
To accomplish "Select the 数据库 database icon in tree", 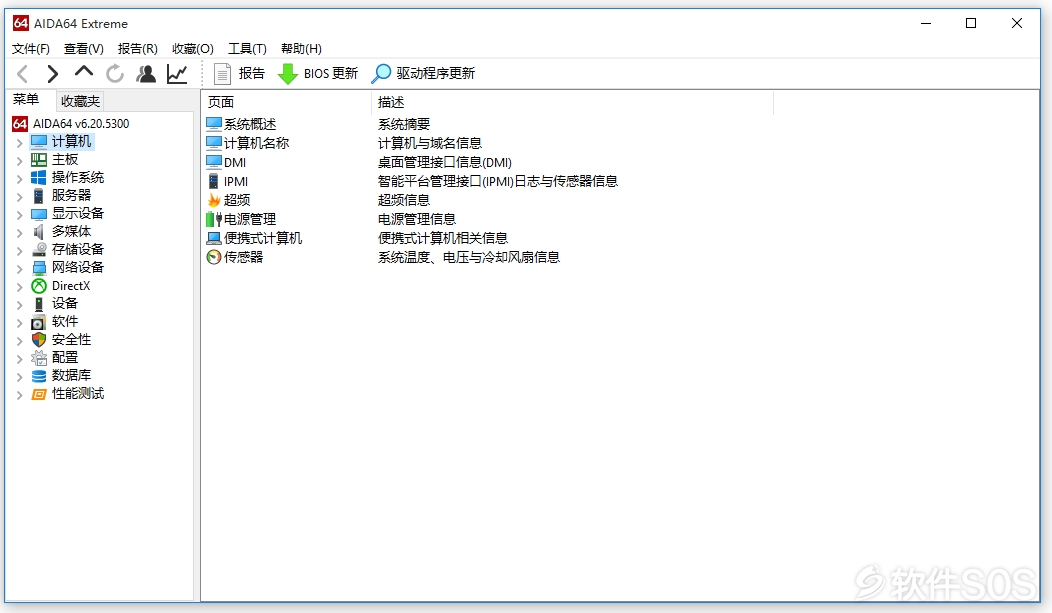I will point(39,376).
